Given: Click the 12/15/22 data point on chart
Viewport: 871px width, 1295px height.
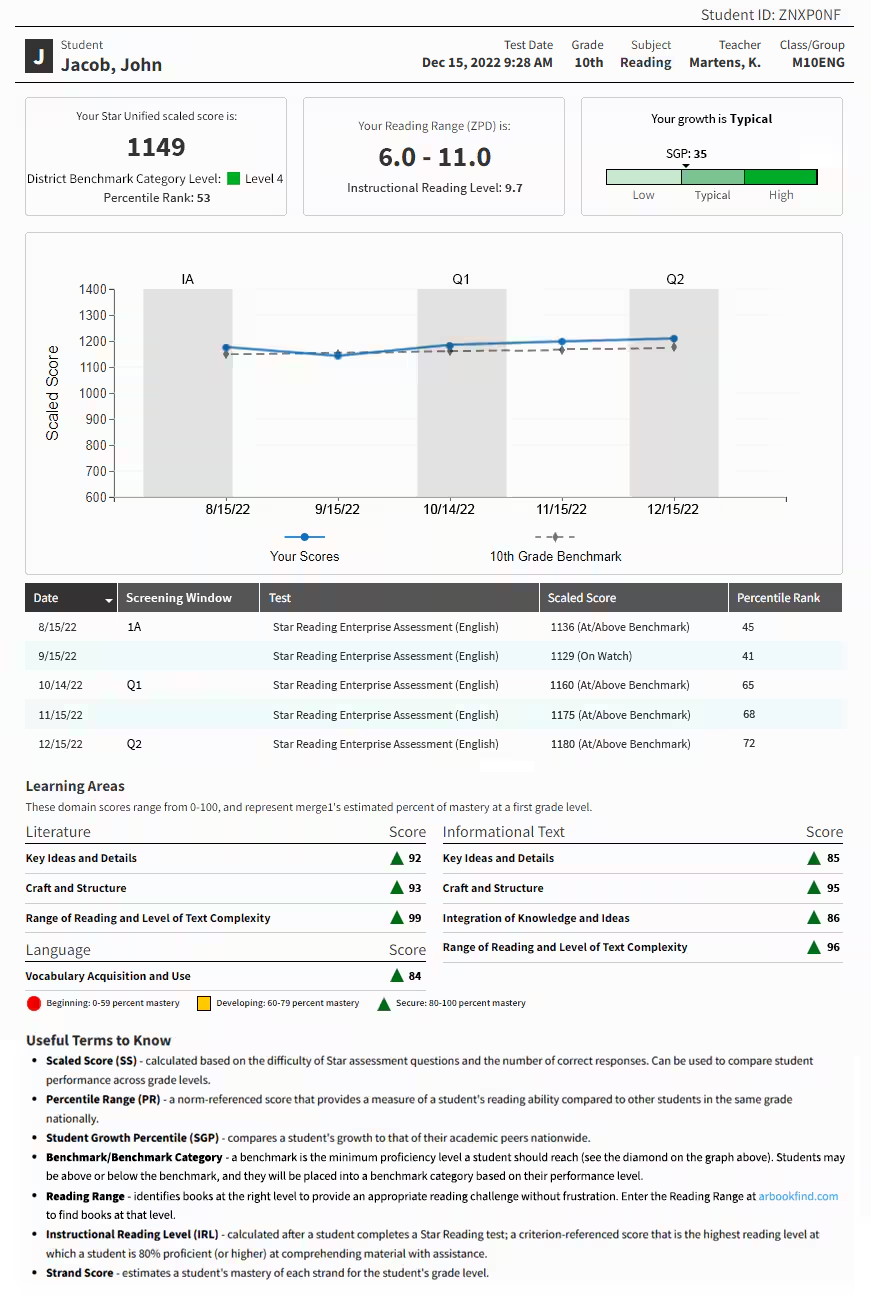Looking at the screenshot, I should point(674,339).
